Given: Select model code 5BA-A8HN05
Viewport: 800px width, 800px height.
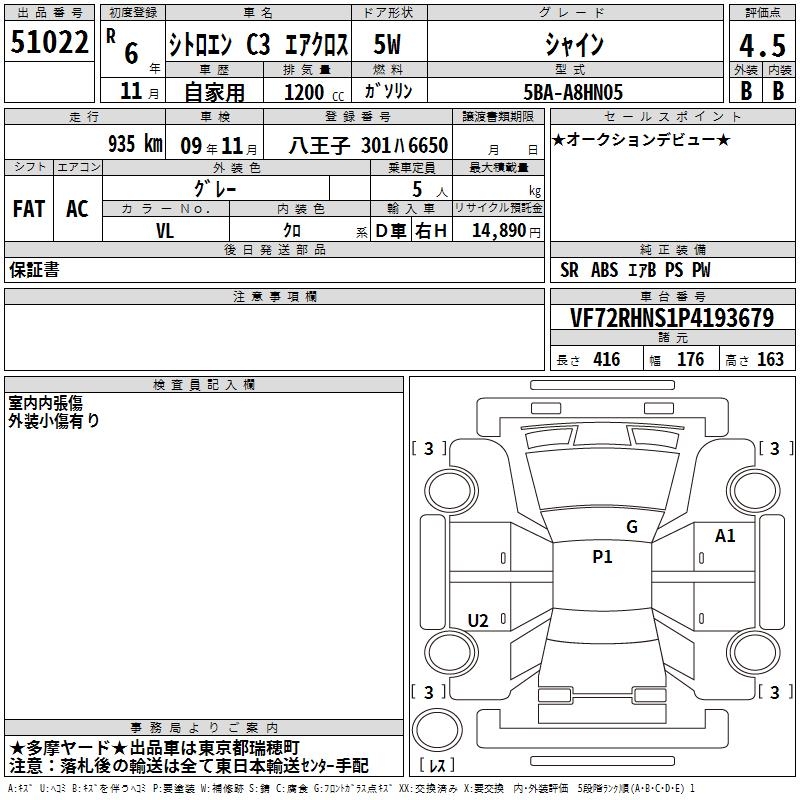Looking at the screenshot, I should (x=573, y=92).
